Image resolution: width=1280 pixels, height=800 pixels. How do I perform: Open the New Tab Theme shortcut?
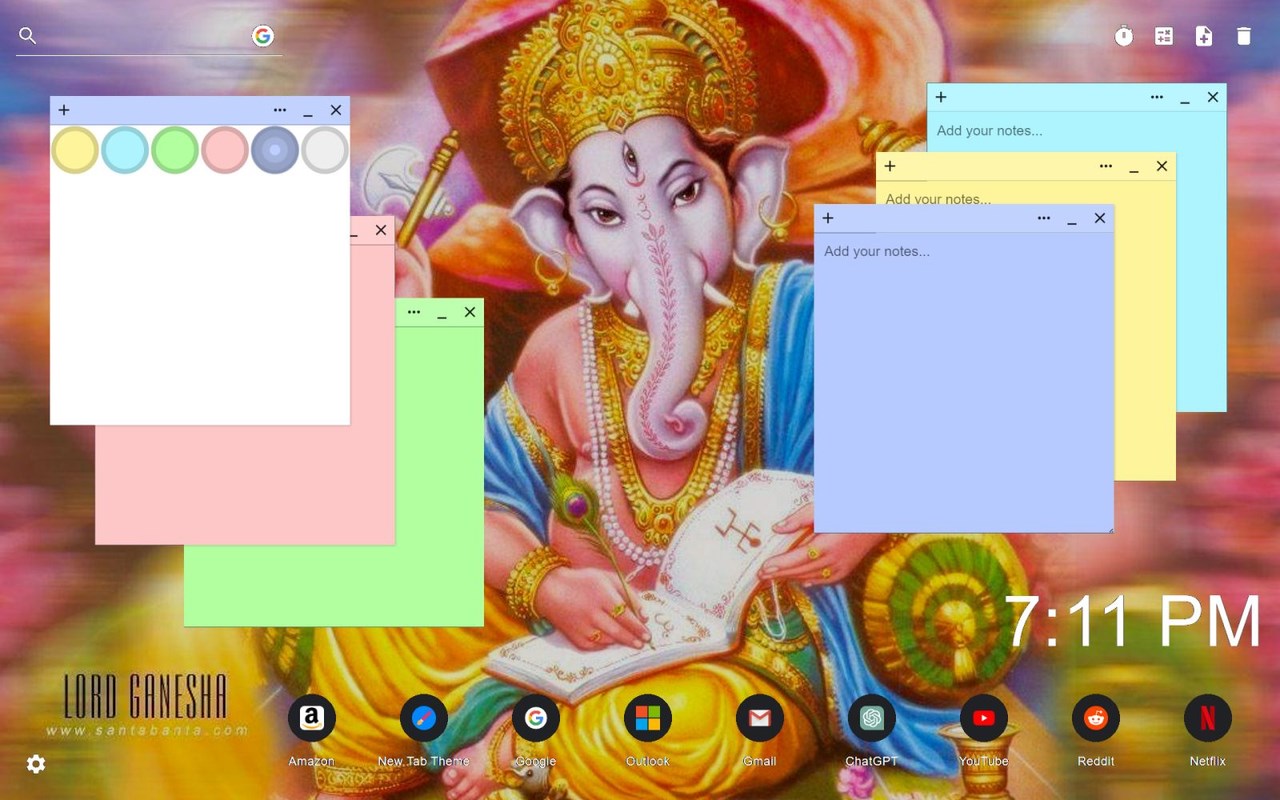pos(424,718)
